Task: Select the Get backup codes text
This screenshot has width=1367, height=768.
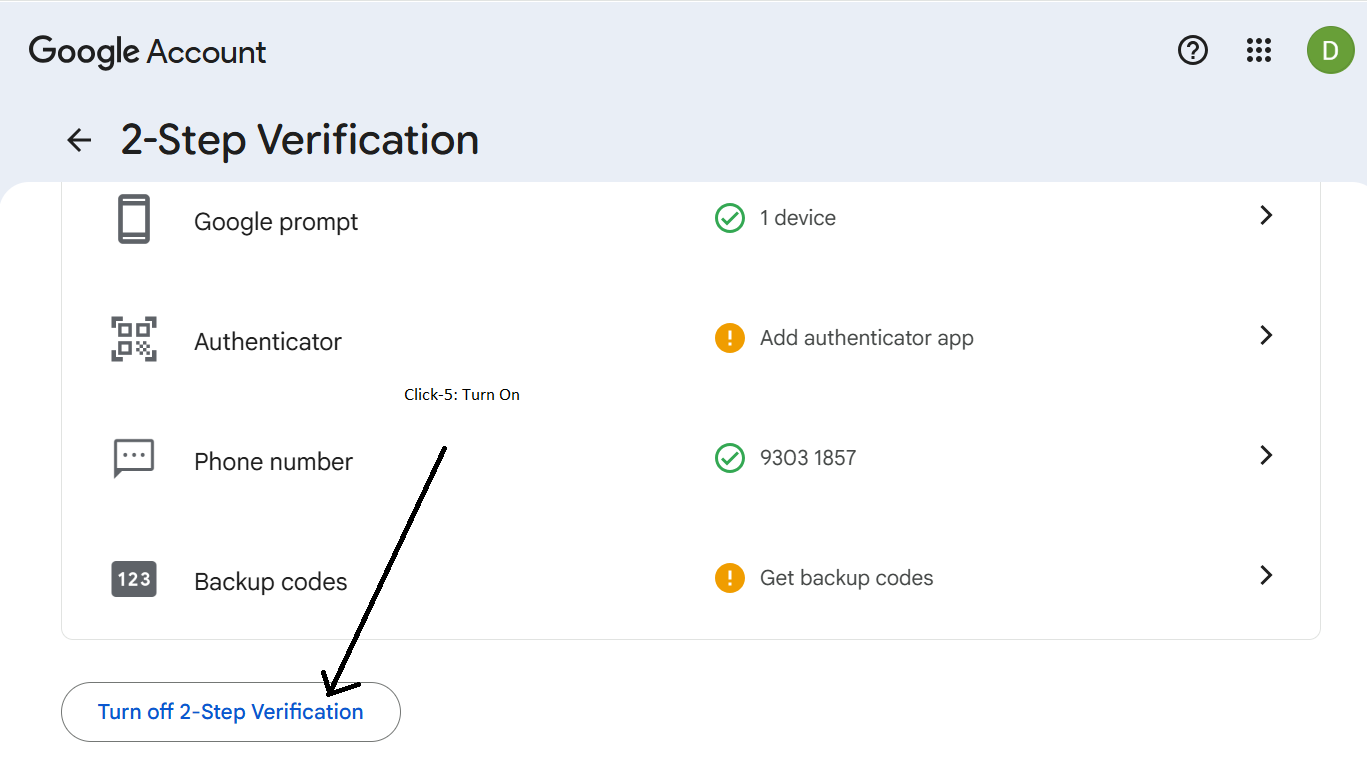Action: click(847, 578)
